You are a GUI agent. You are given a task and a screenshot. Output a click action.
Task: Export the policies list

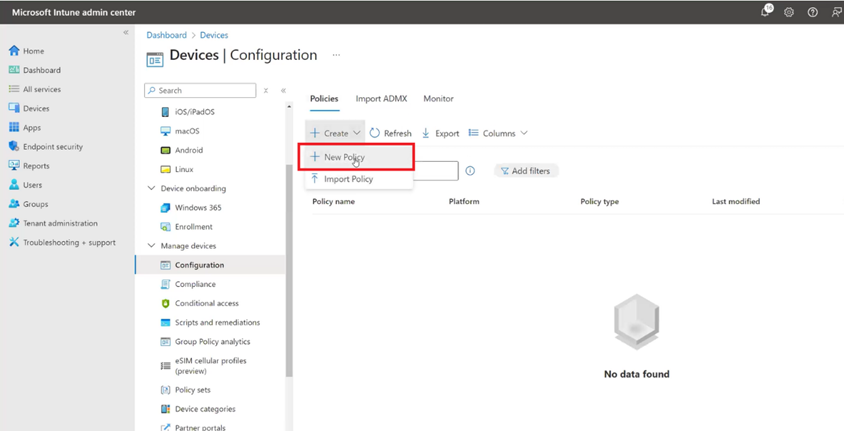pyautogui.click(x=440, y=133)
